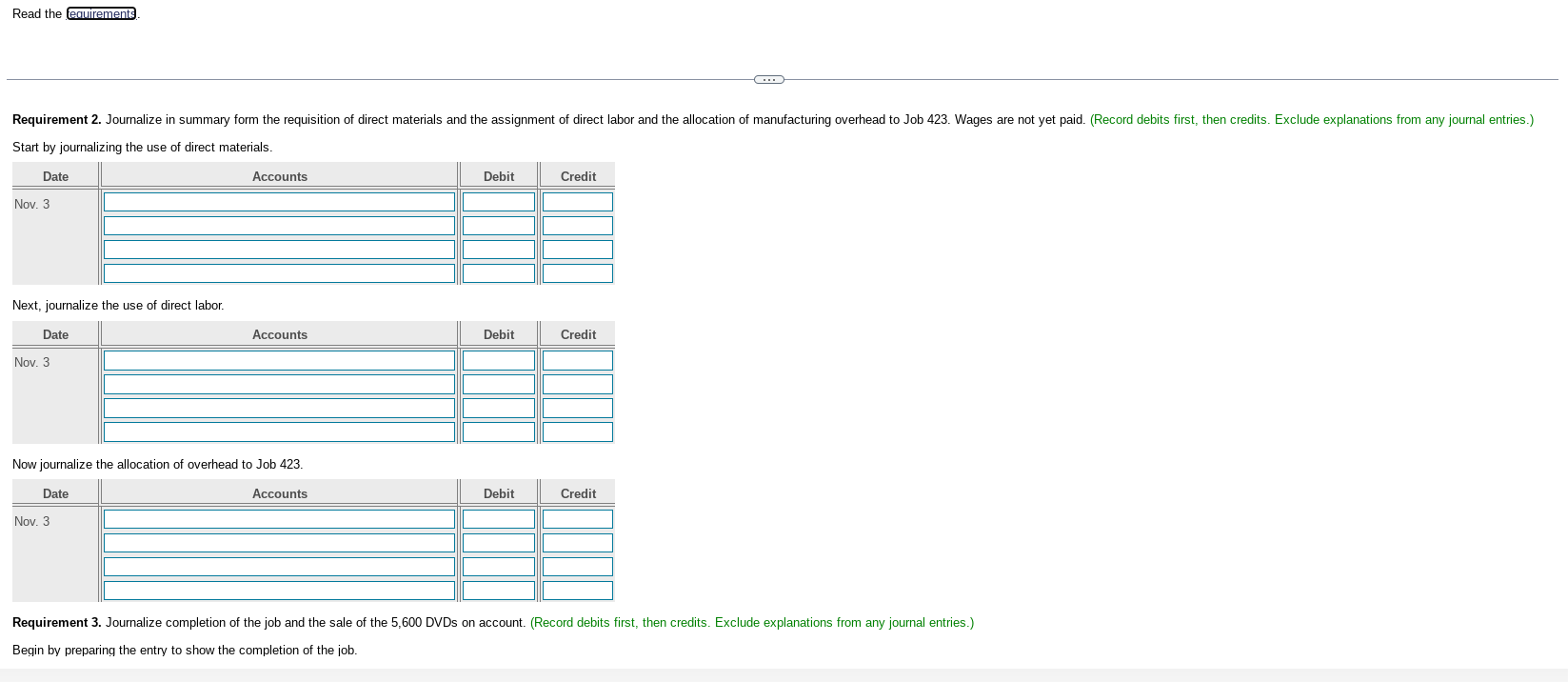This screenshot has width=1568, height=682.
Task: Click first account field in direct labor entry
Action: coord(279,360)
